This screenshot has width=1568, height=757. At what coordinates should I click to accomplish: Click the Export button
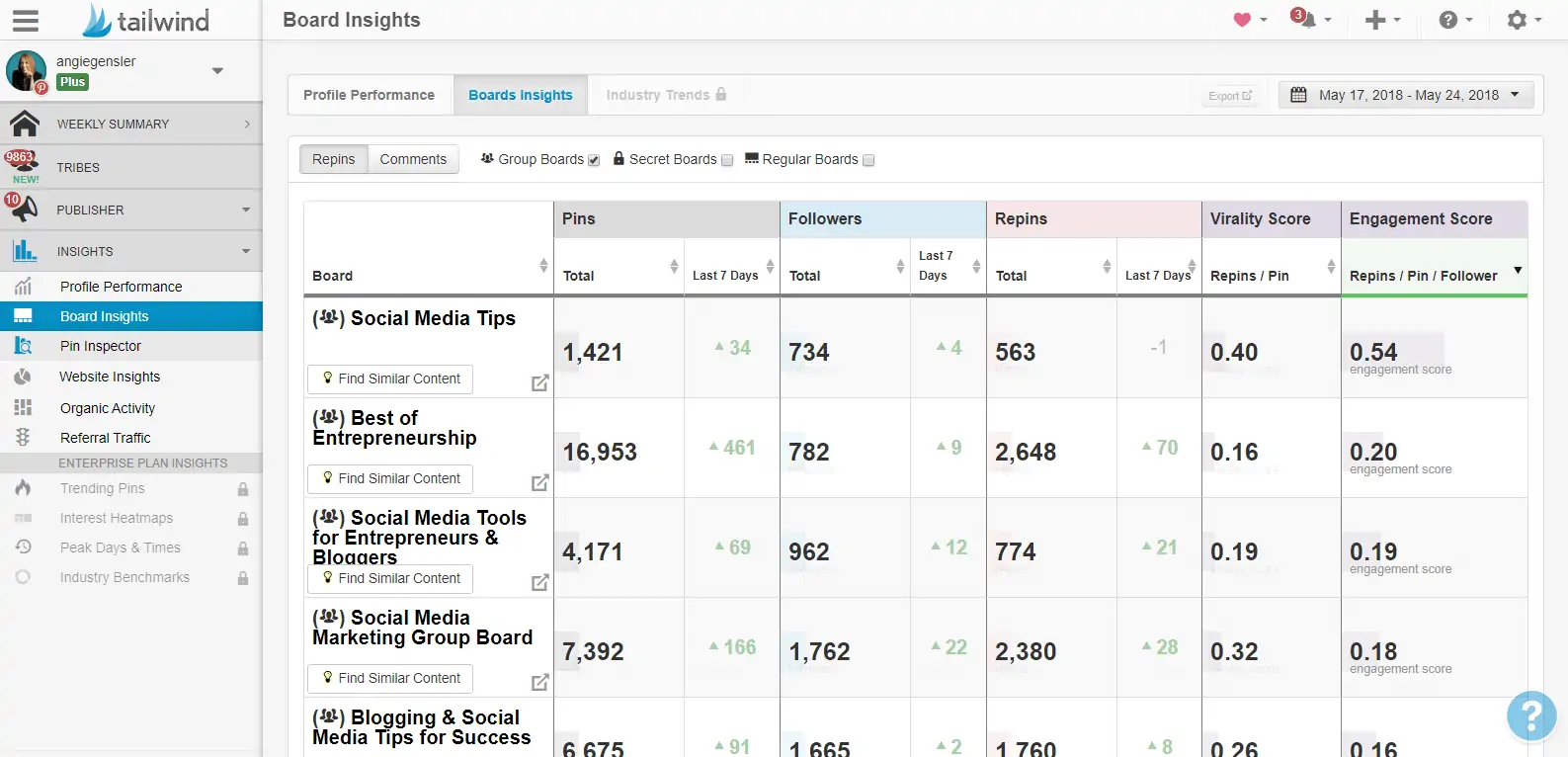pyautogui.click(x=1230, y=96)
